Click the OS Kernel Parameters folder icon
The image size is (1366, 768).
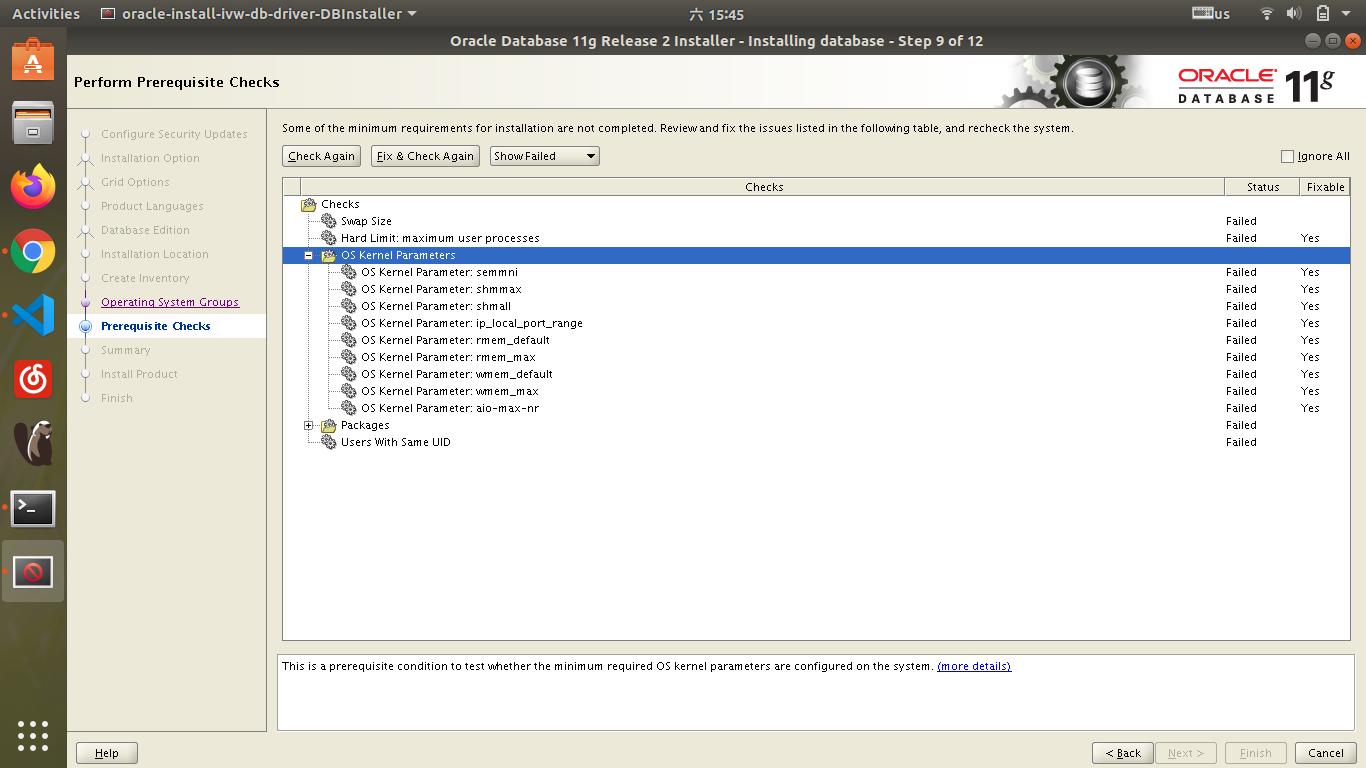(328, 255)
